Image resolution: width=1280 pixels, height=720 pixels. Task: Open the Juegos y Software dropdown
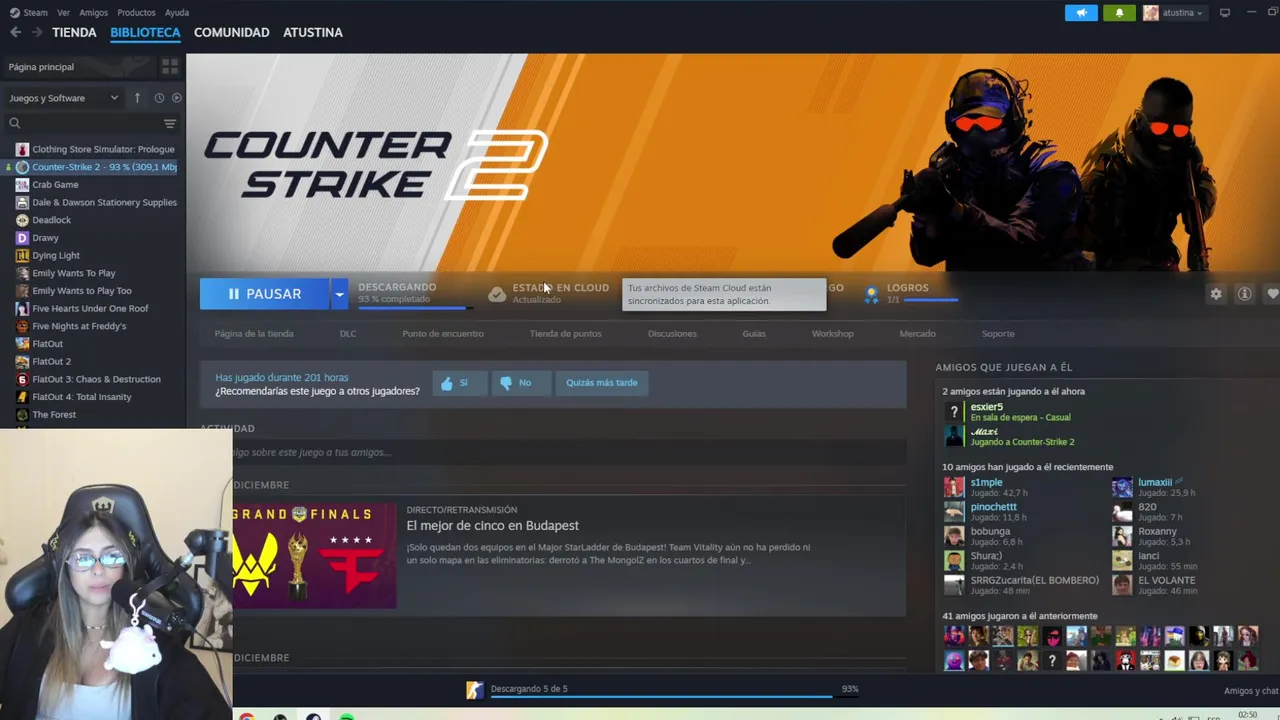(63, 98)
